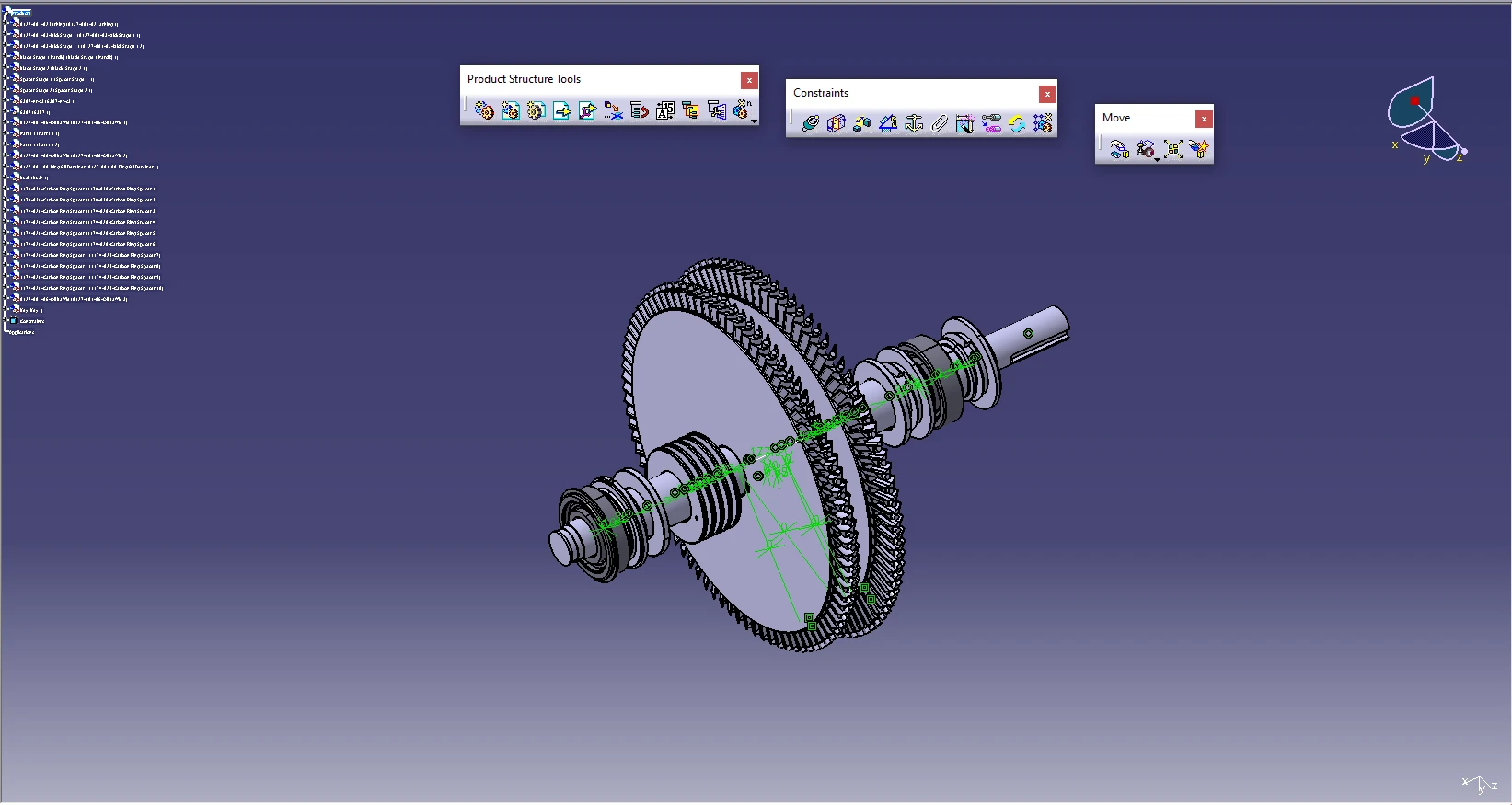The image size is (1512, 805).
Task: Close the Constraints toolbar
Action: coord(1046,94)
